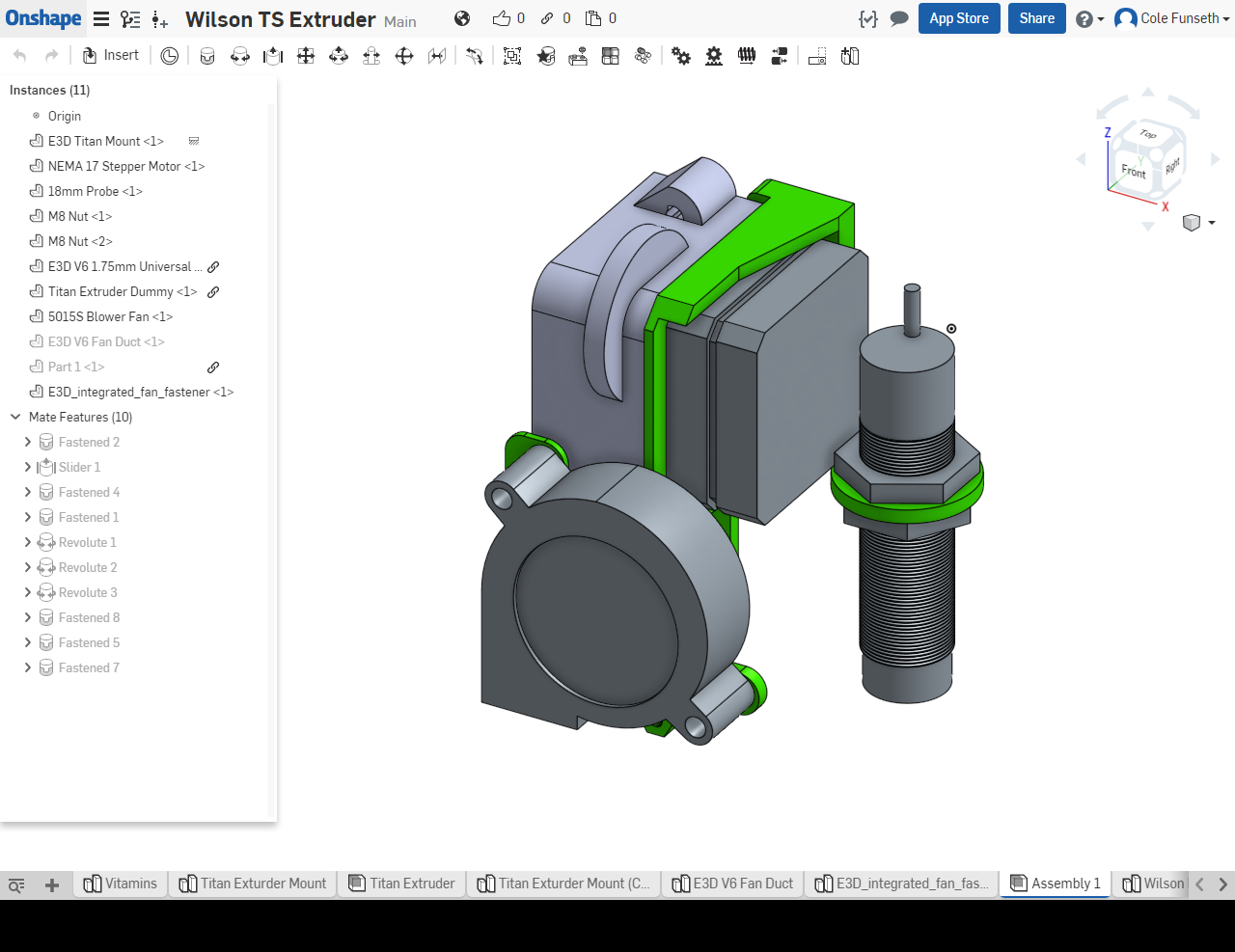Open the view display style dropdown
1235x952 pixels.
point(1198,223)
